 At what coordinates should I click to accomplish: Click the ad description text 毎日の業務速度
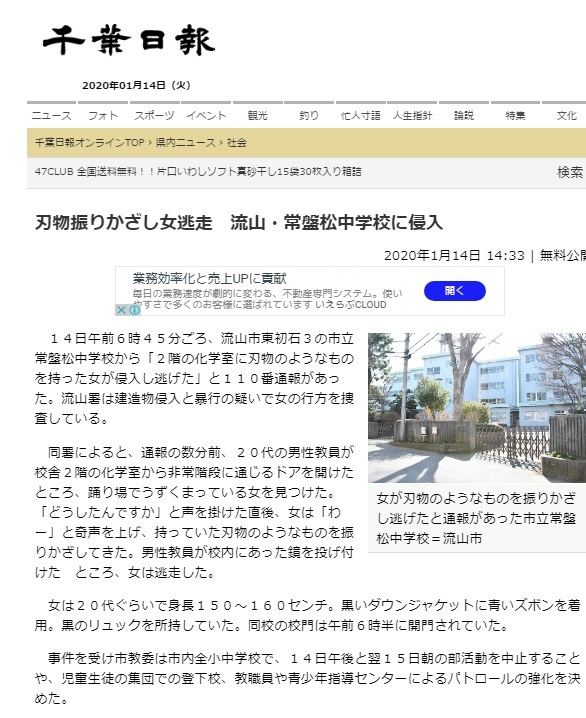268,299
